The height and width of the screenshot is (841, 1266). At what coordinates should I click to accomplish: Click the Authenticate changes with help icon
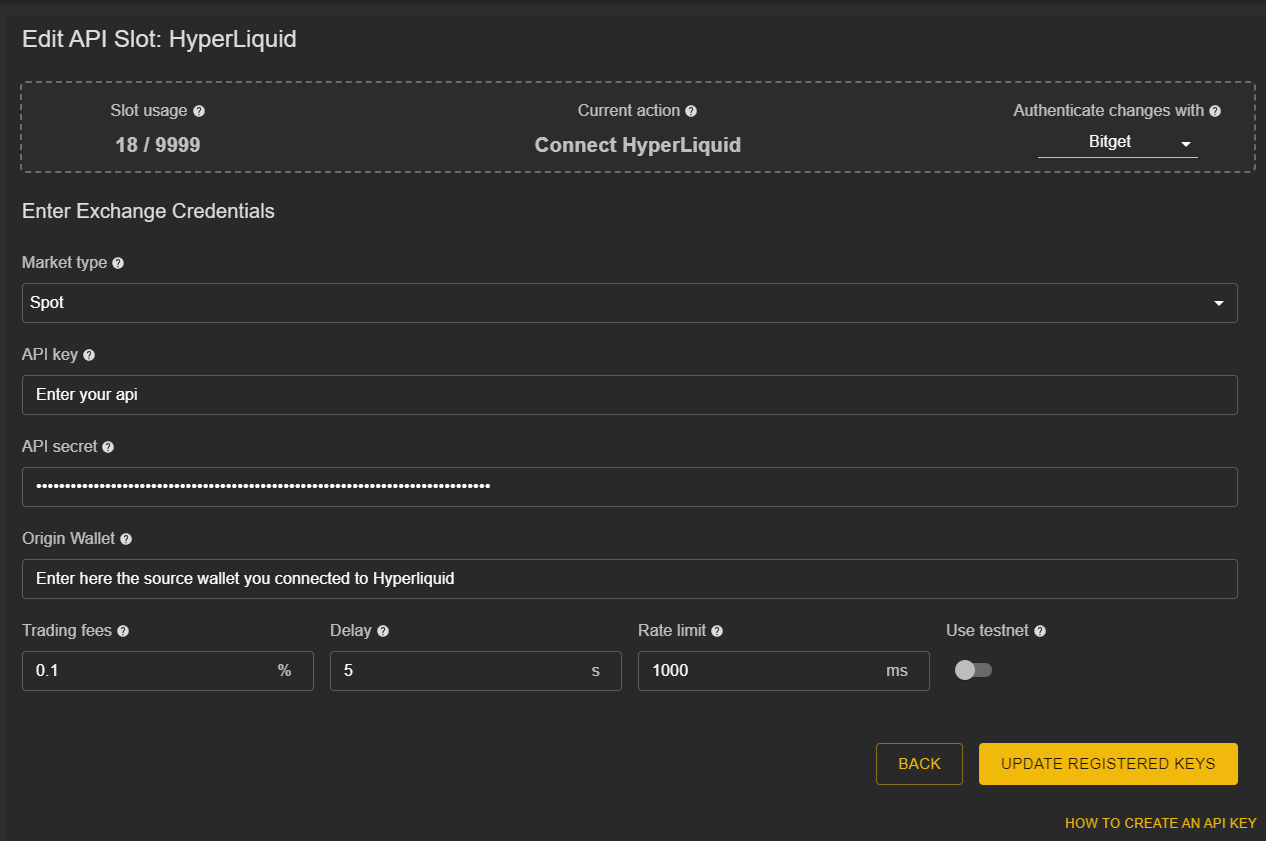[1215, 111]
